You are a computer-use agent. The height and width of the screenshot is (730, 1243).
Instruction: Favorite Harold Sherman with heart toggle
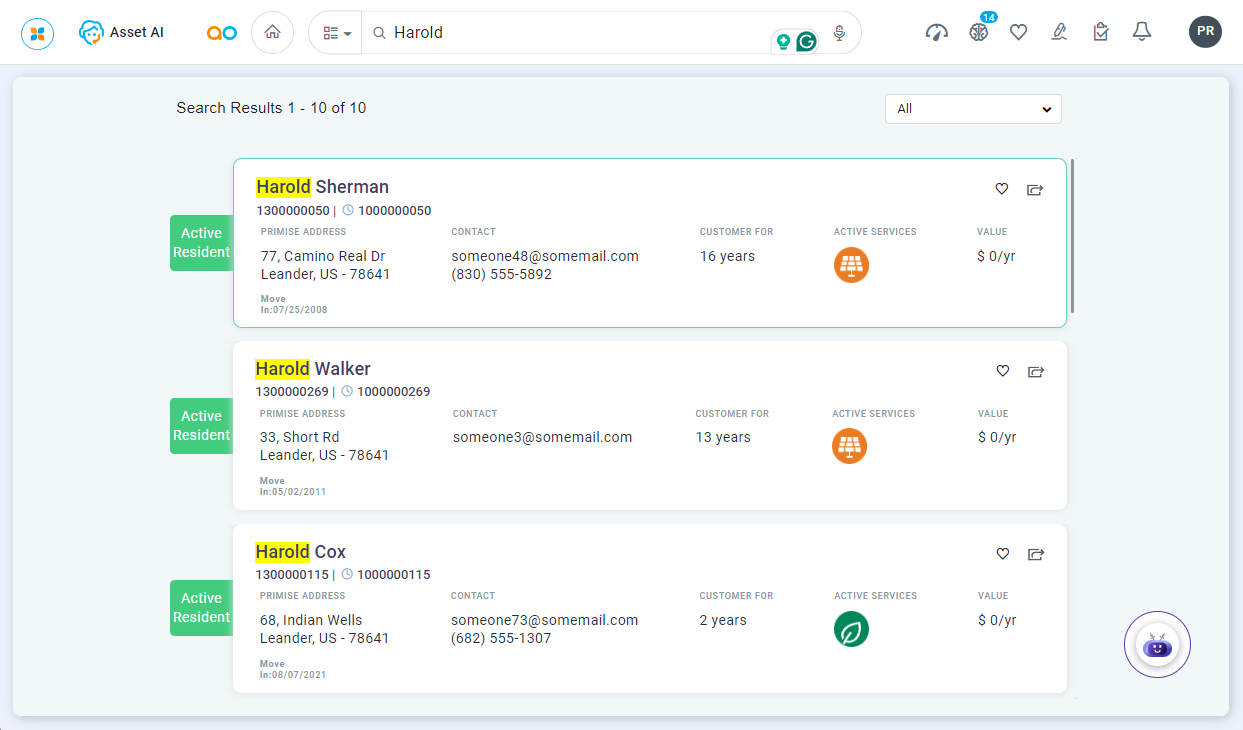click(1001, 189)
